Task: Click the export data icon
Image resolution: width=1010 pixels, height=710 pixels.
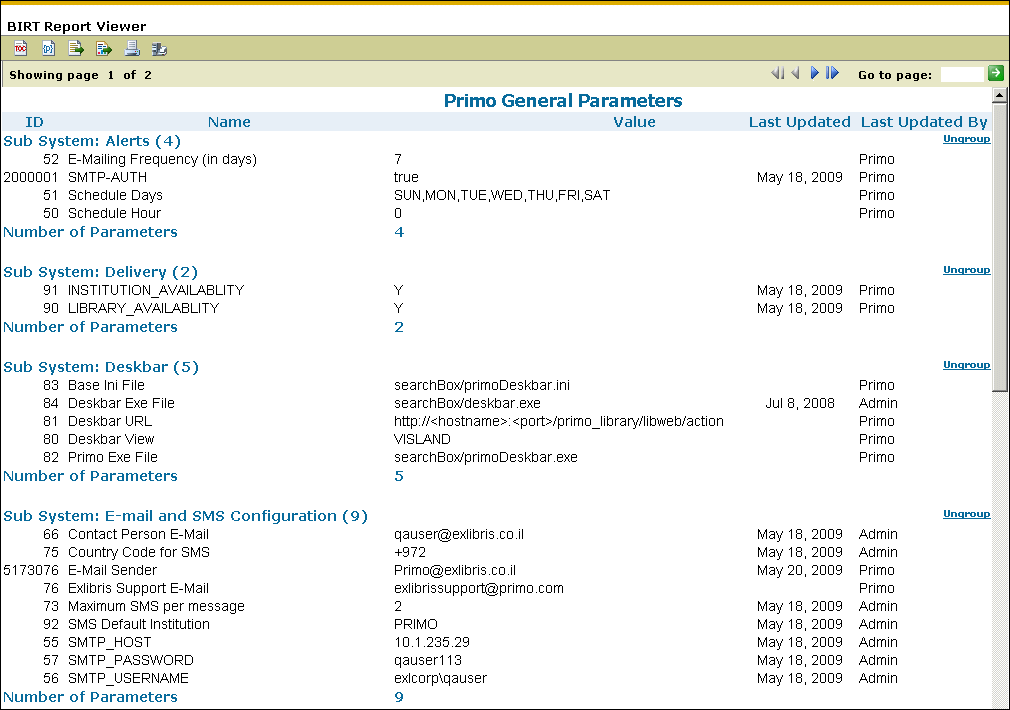Action: pos(76,48)
